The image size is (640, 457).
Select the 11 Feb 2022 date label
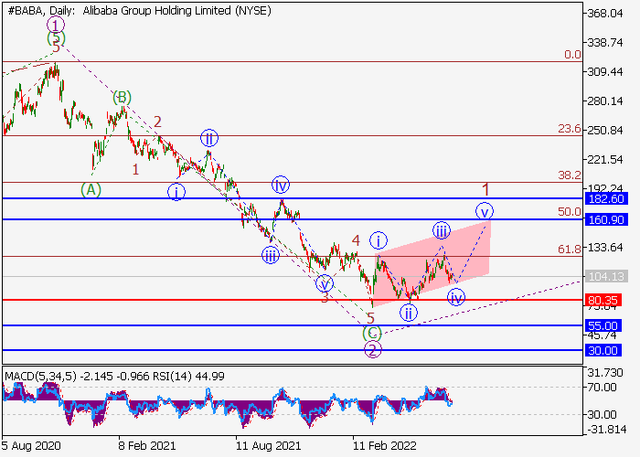[385, 445]
